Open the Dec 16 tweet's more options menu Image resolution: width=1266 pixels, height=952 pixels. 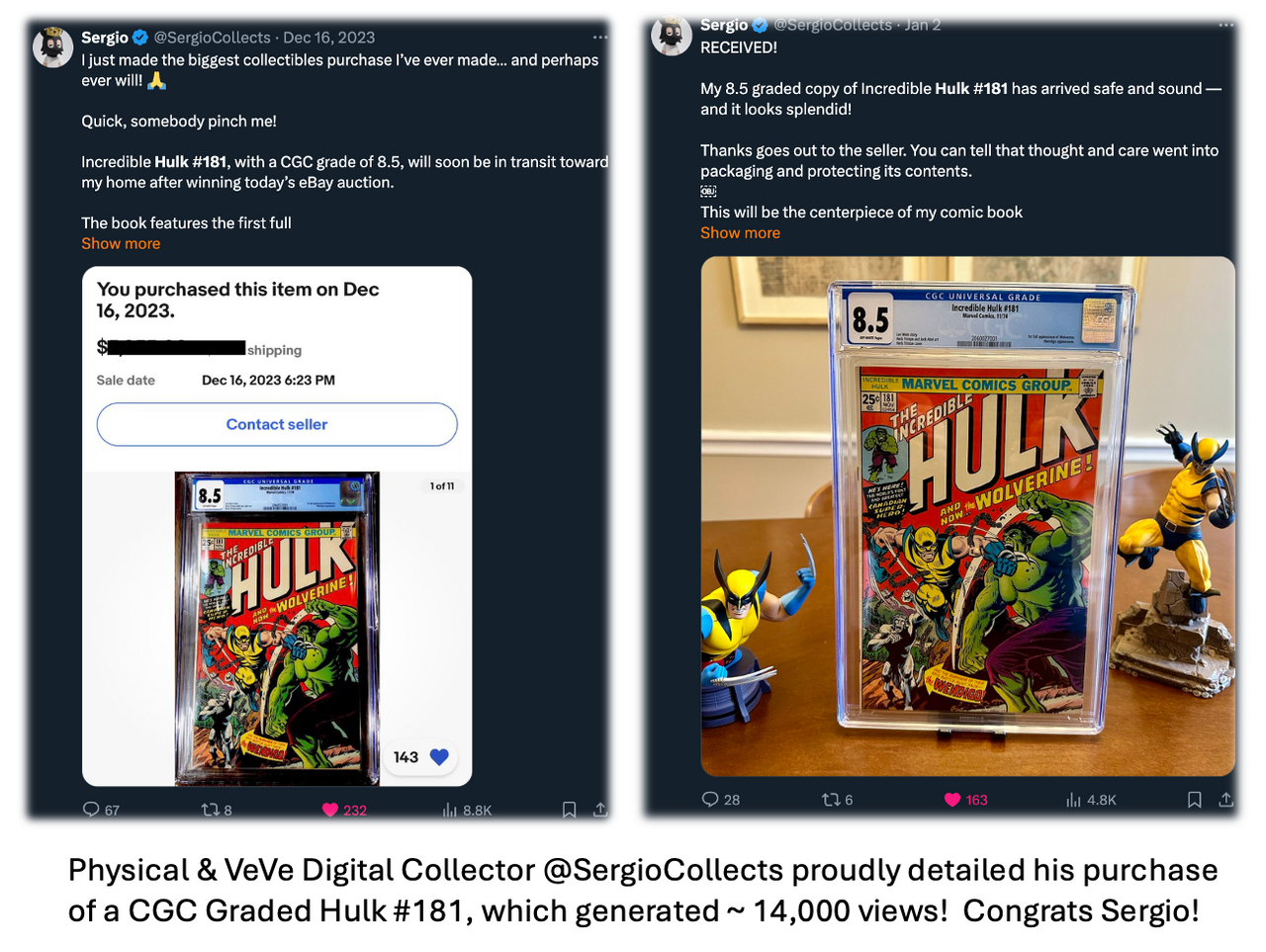[x=599, y=37]
